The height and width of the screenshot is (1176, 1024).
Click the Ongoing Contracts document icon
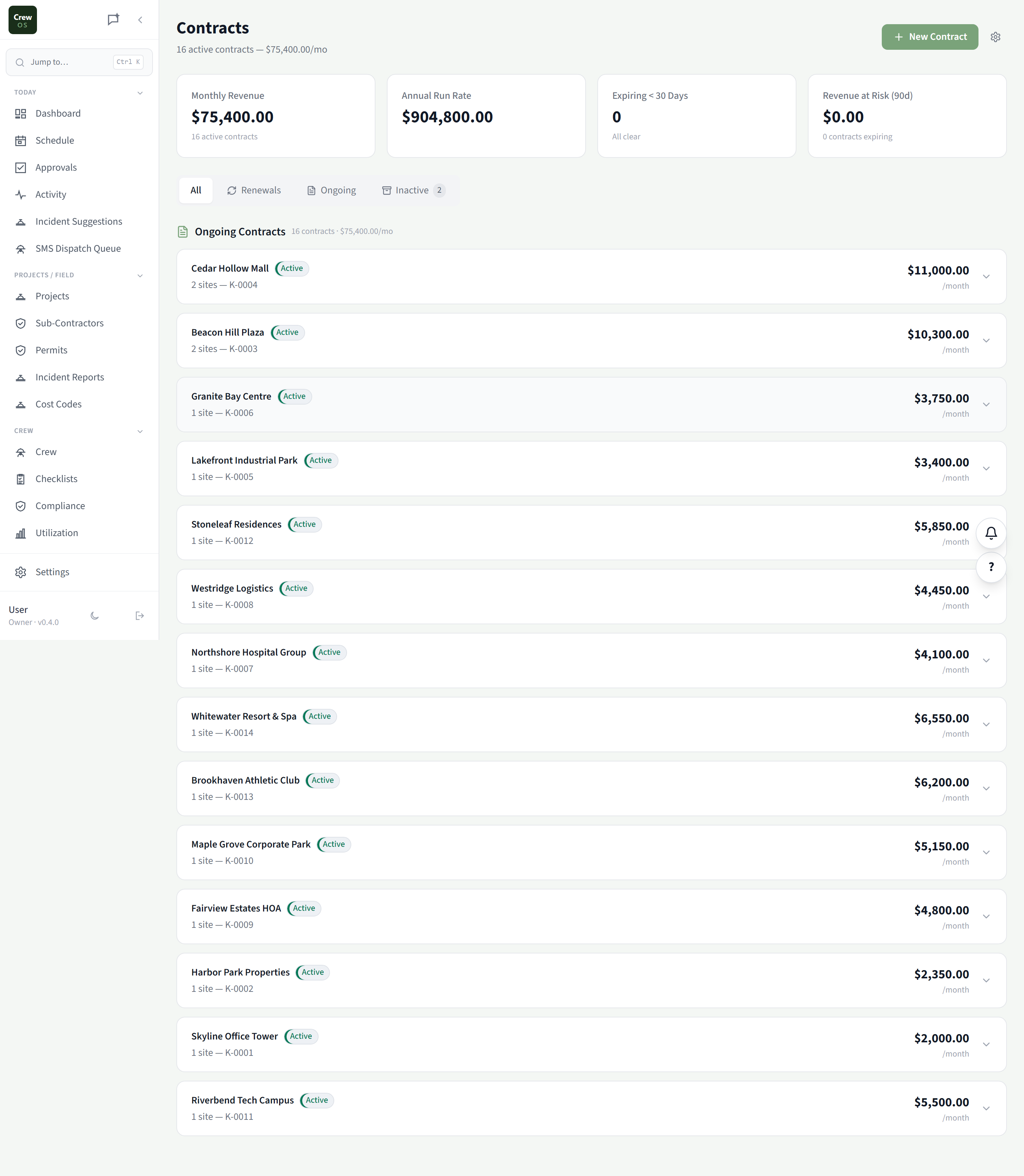point(183,231)
